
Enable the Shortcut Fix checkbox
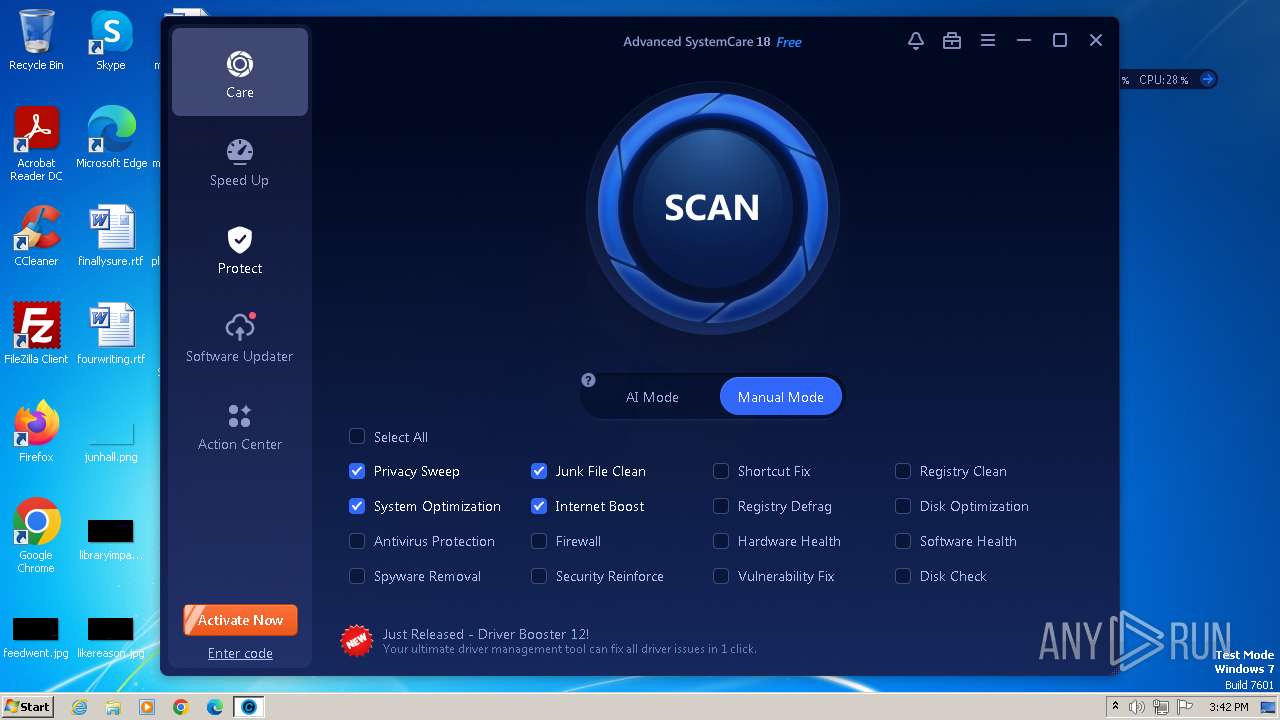721,470
